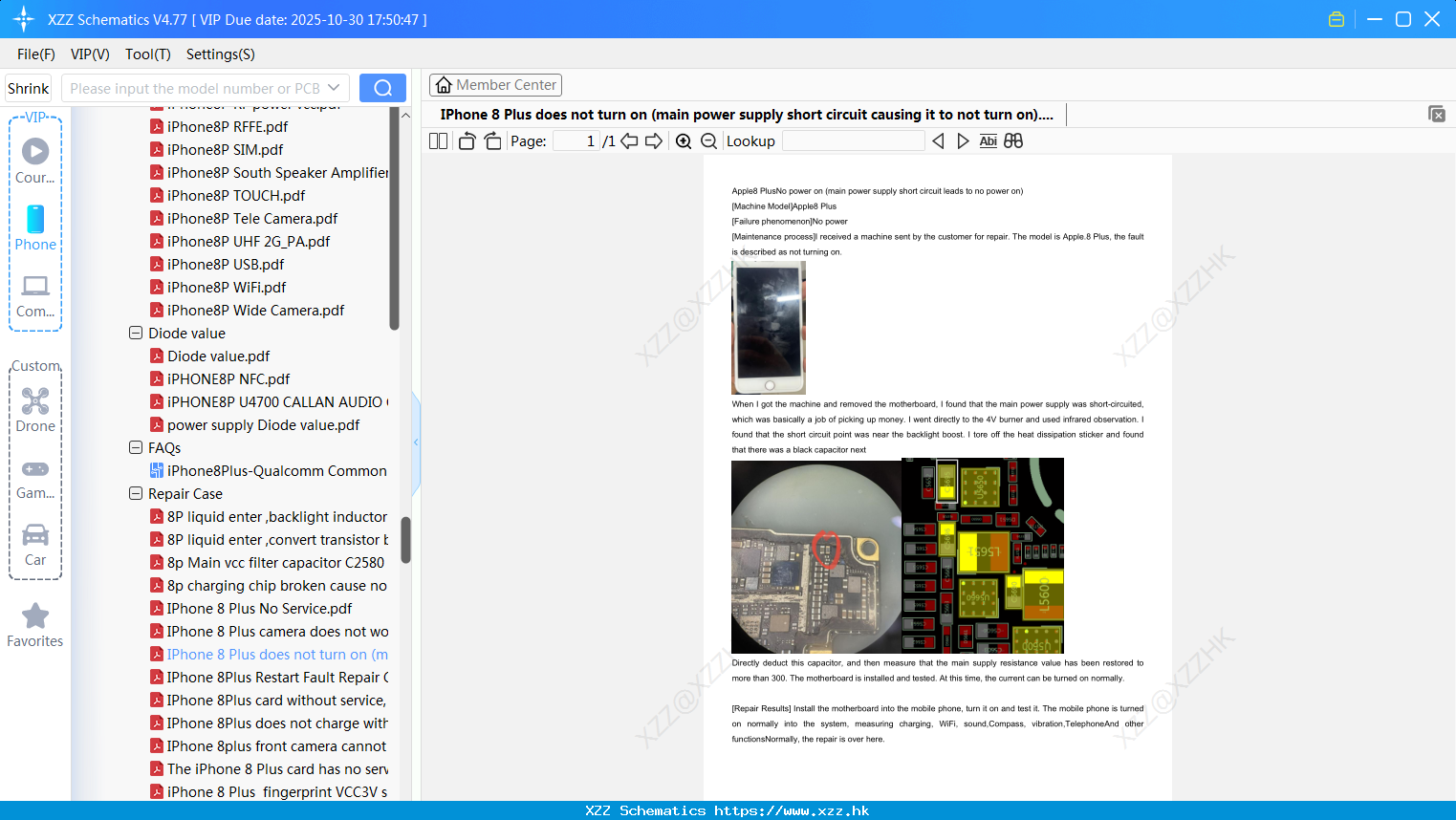Open the Course section in VIP sidebar

click(x=35, y=161)
